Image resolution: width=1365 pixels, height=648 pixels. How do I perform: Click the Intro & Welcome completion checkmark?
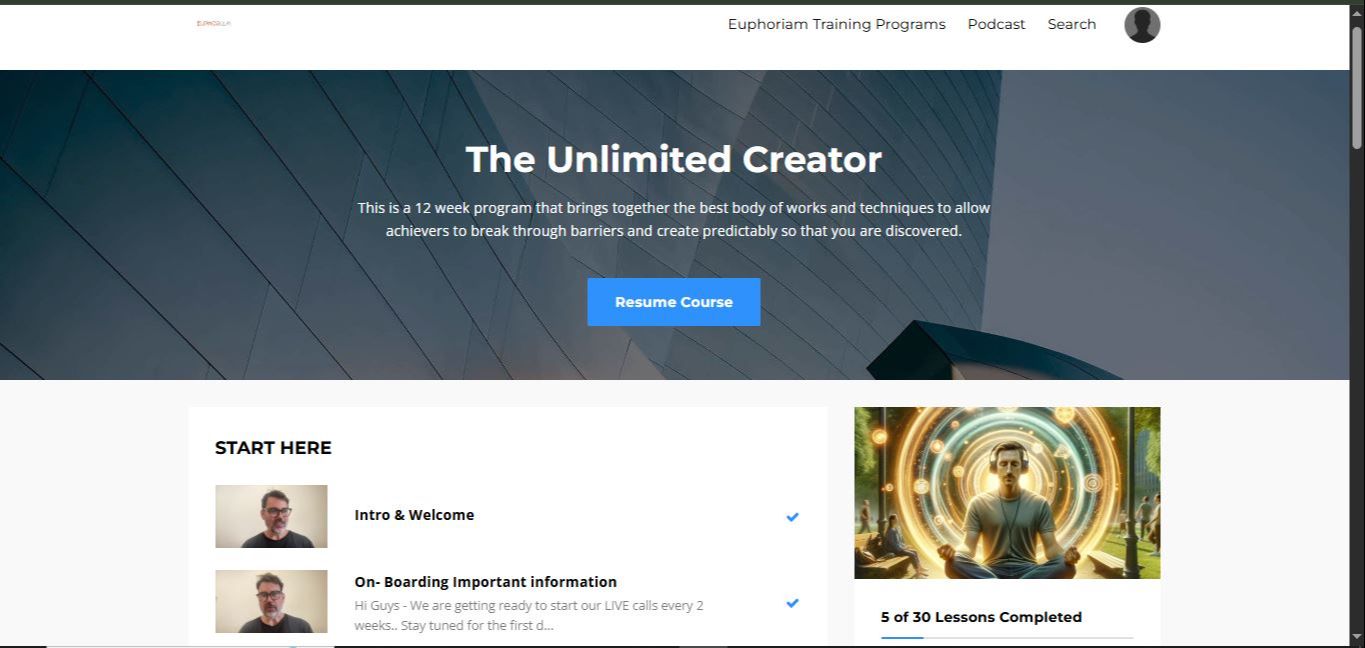coord(792,517)
